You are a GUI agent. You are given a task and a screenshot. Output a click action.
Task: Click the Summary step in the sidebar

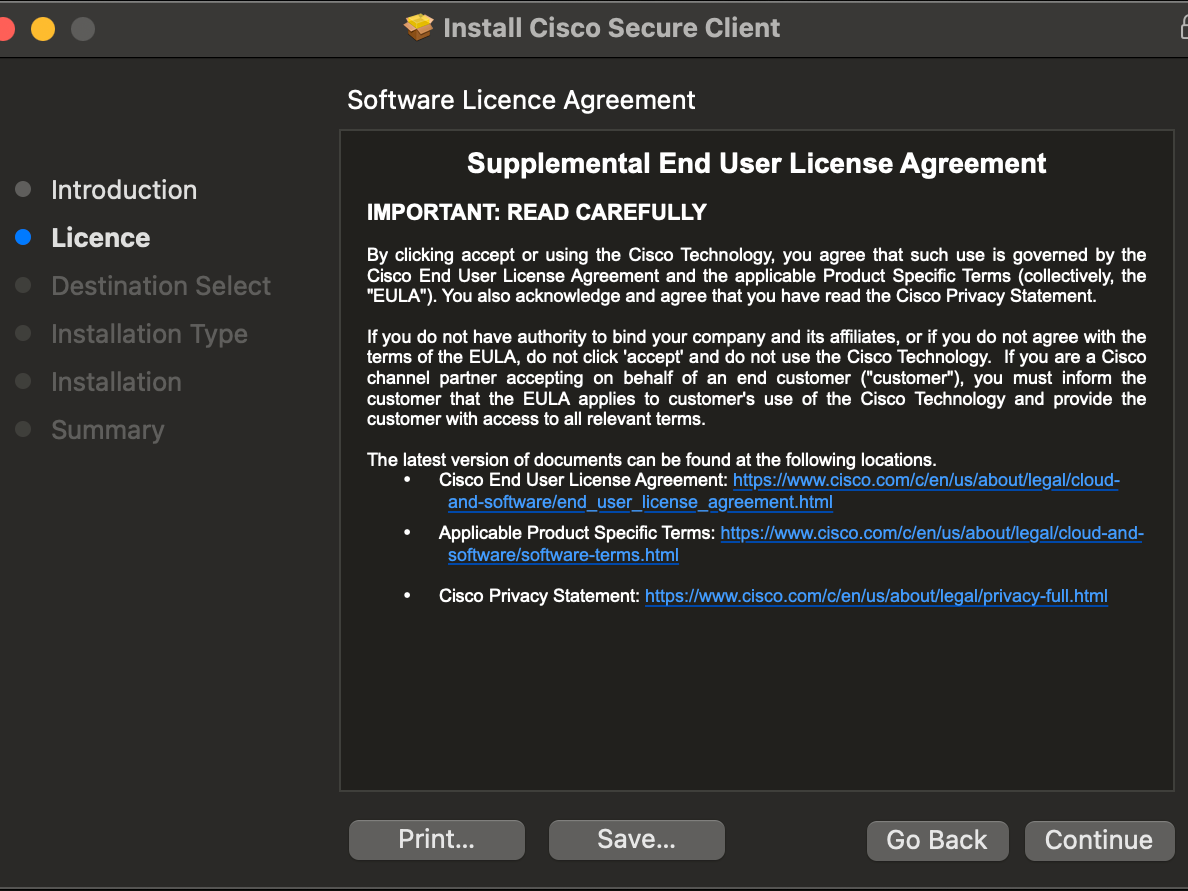(107, 430)
